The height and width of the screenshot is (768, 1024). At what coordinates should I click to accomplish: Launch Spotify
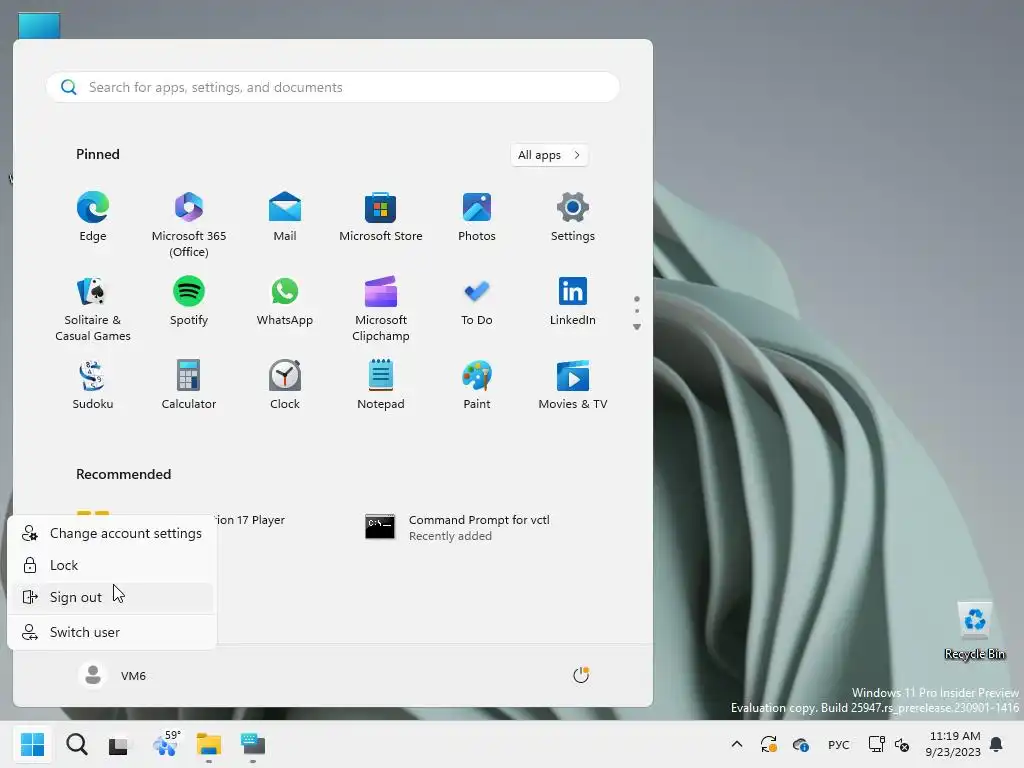189,301
